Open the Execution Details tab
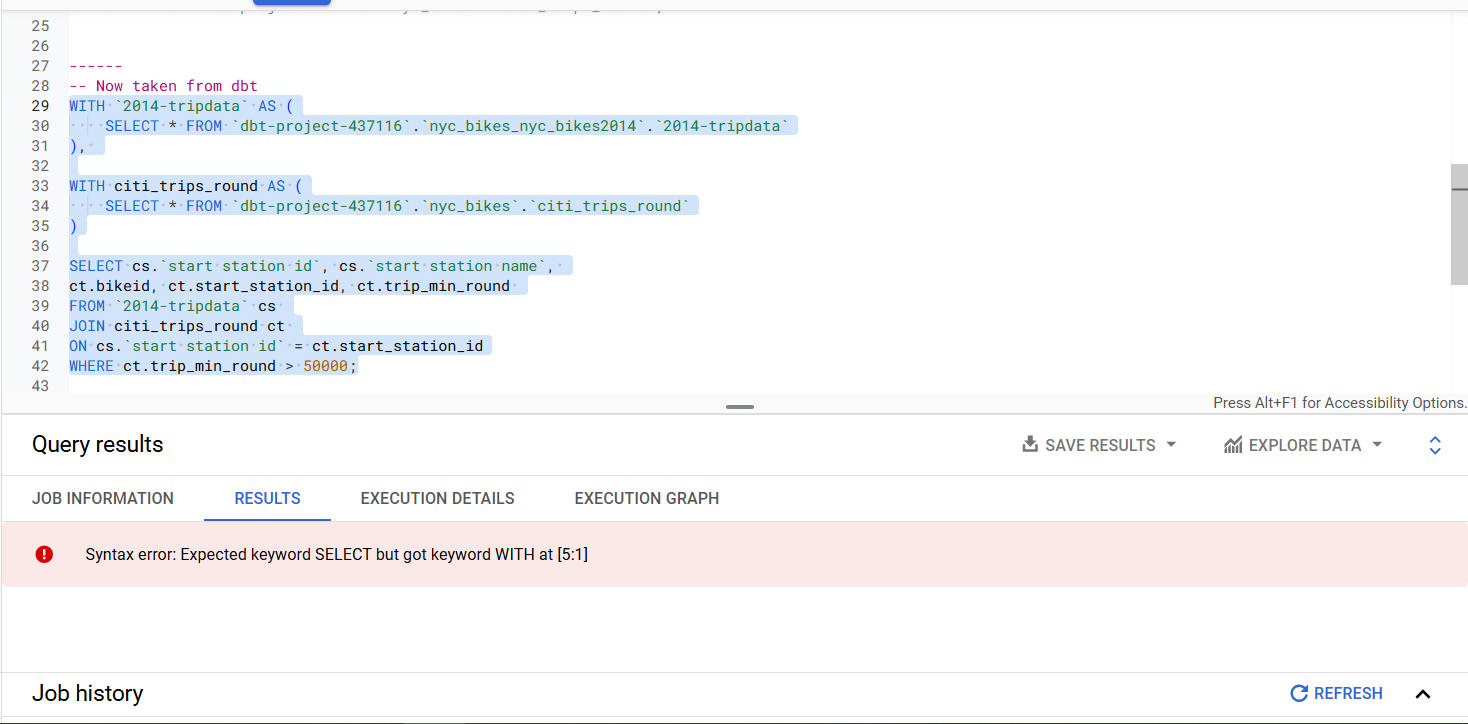 (x=437, y=498)
